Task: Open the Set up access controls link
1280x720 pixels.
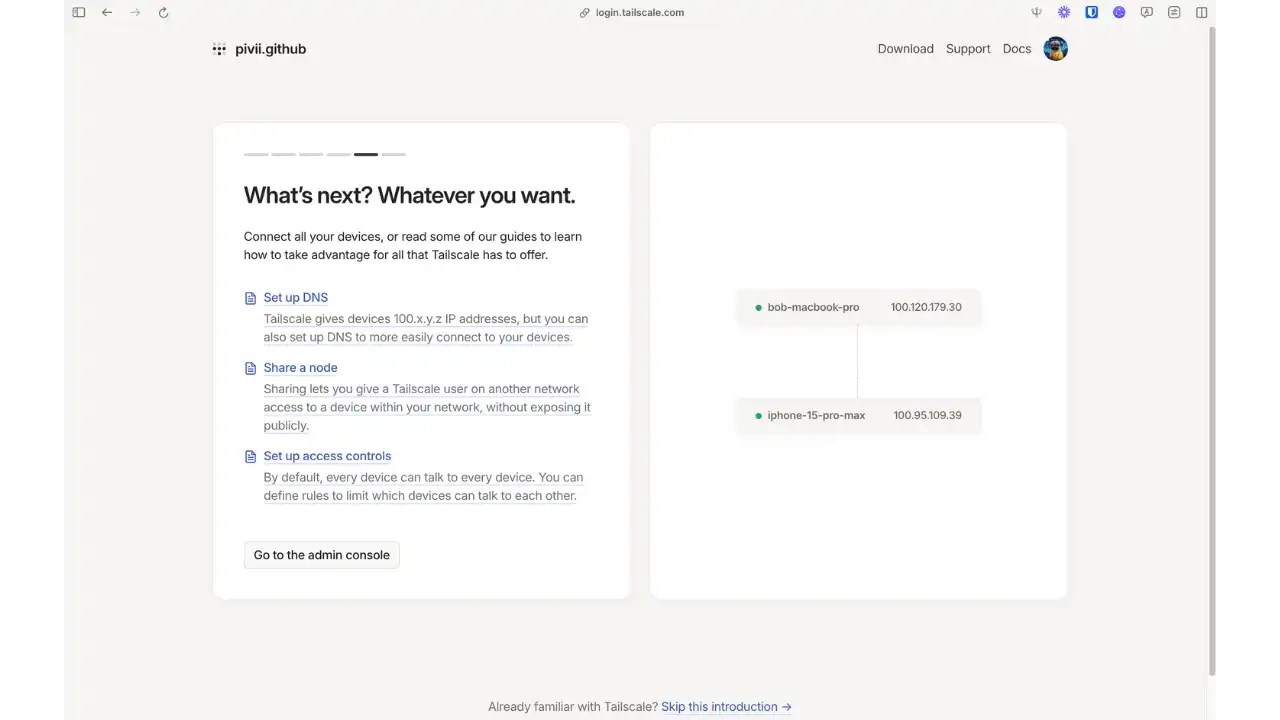Action: coord(327,456)
